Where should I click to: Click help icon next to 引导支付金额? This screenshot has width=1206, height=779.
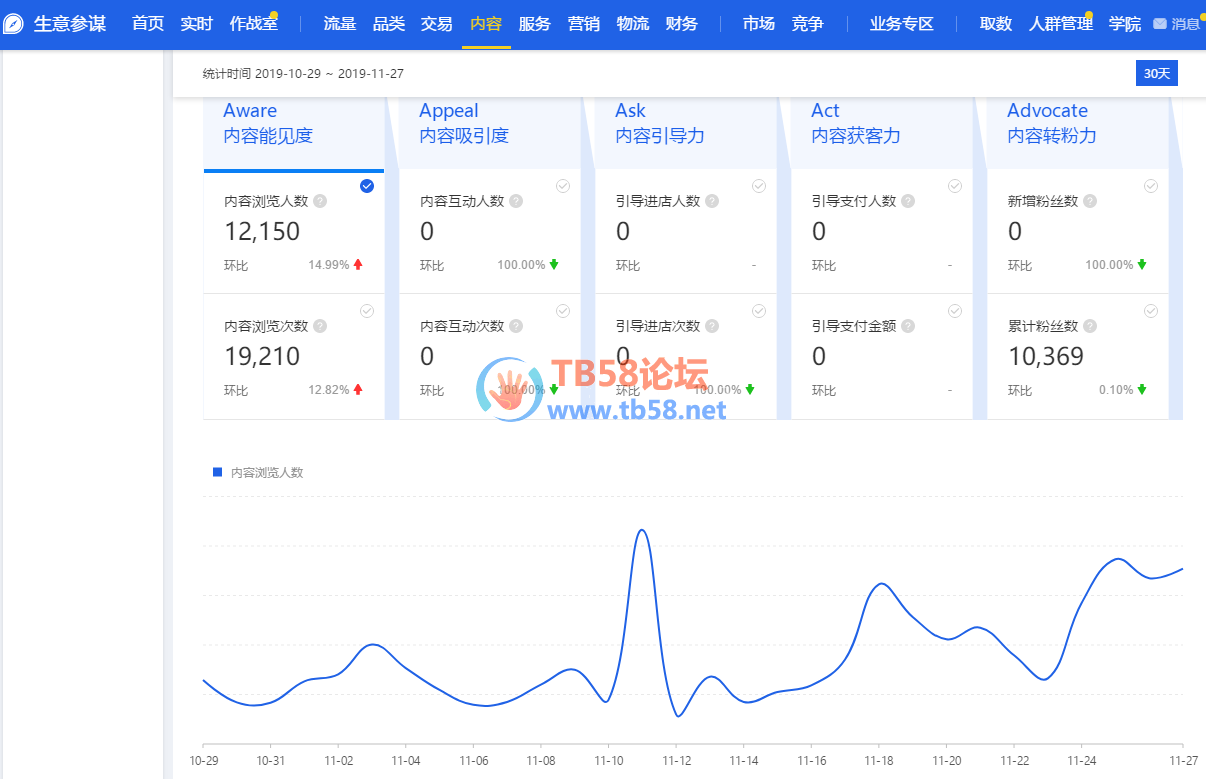[x=908, y=326]
